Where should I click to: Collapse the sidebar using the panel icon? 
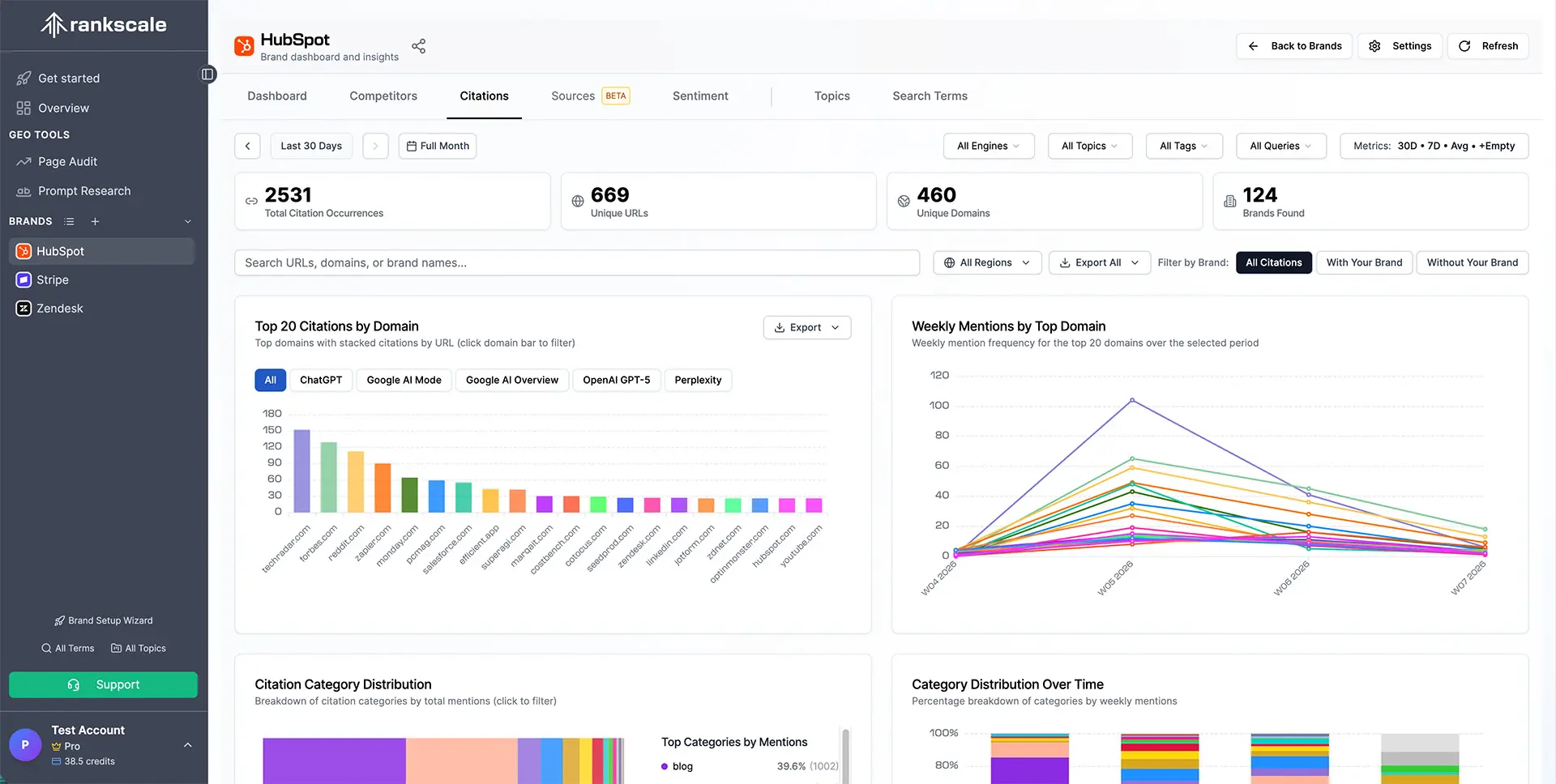click(208, 73)
